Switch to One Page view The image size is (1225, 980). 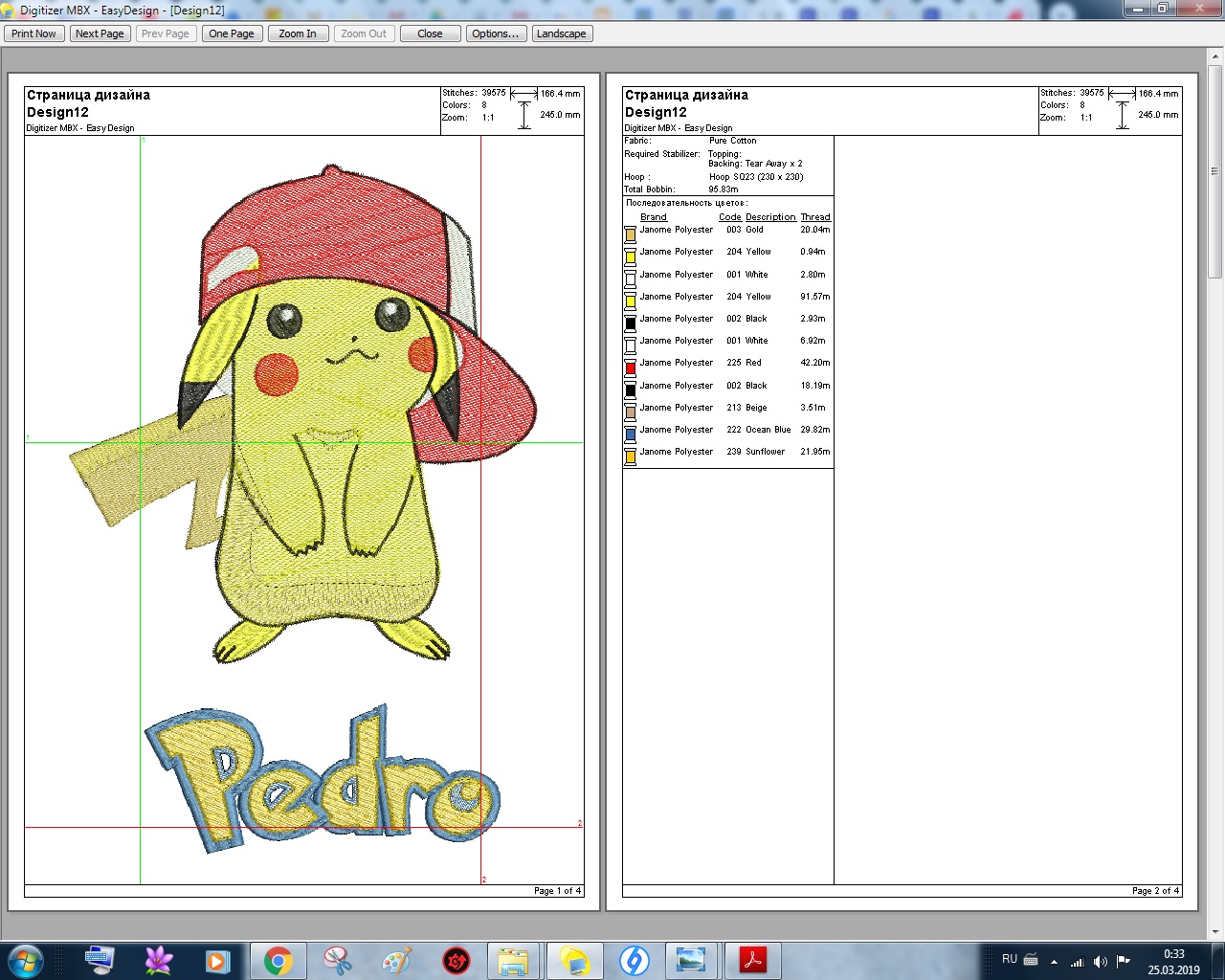pos(232,33)
